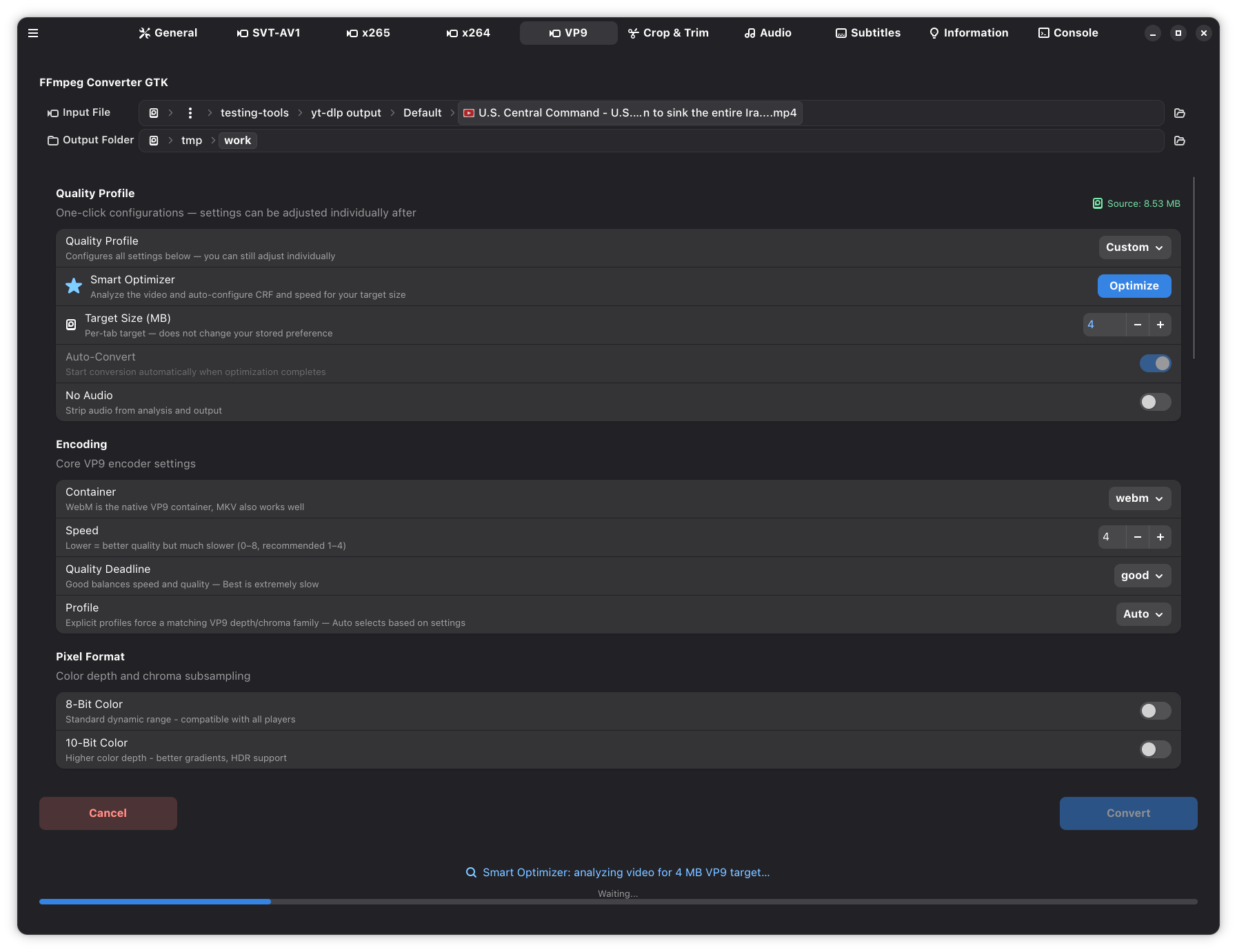
Task: Toggle the Auto-Convert switch
Action: pyautogui.click(x=1155, y=363)
